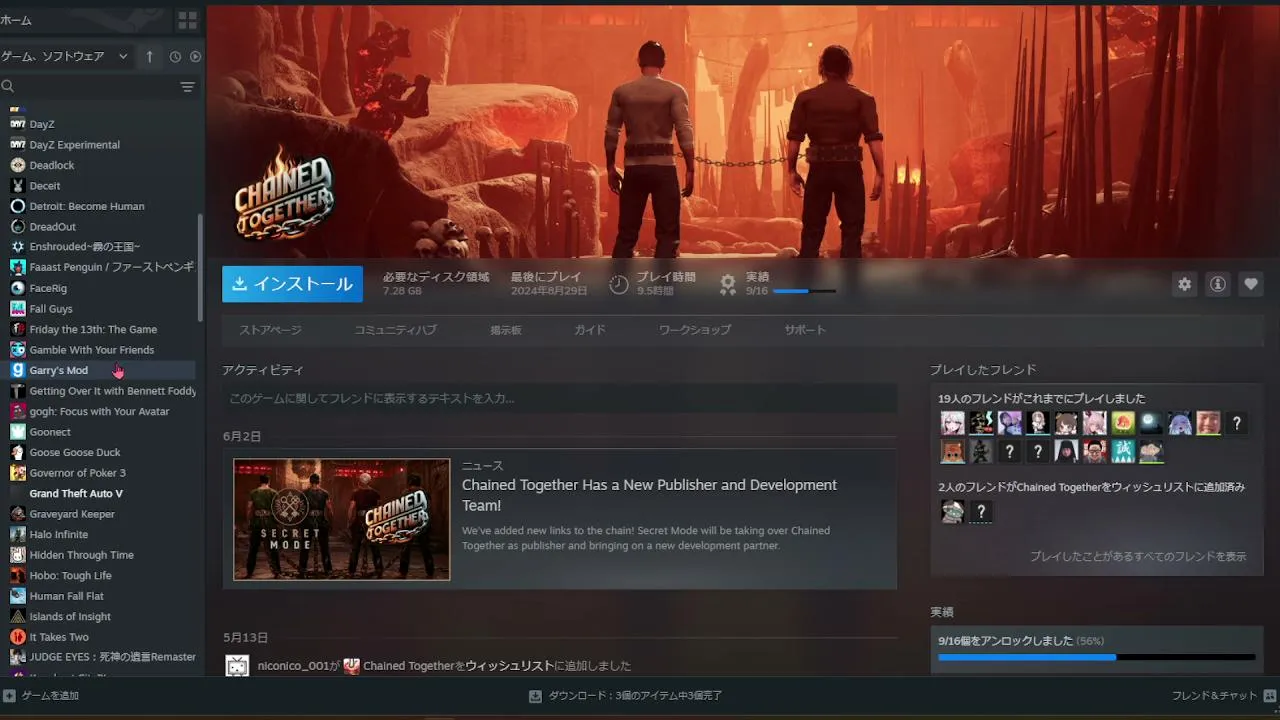Select the Graveyard Keeper icon
This screenshot has width=1280, height=720.
coord(17,514)
